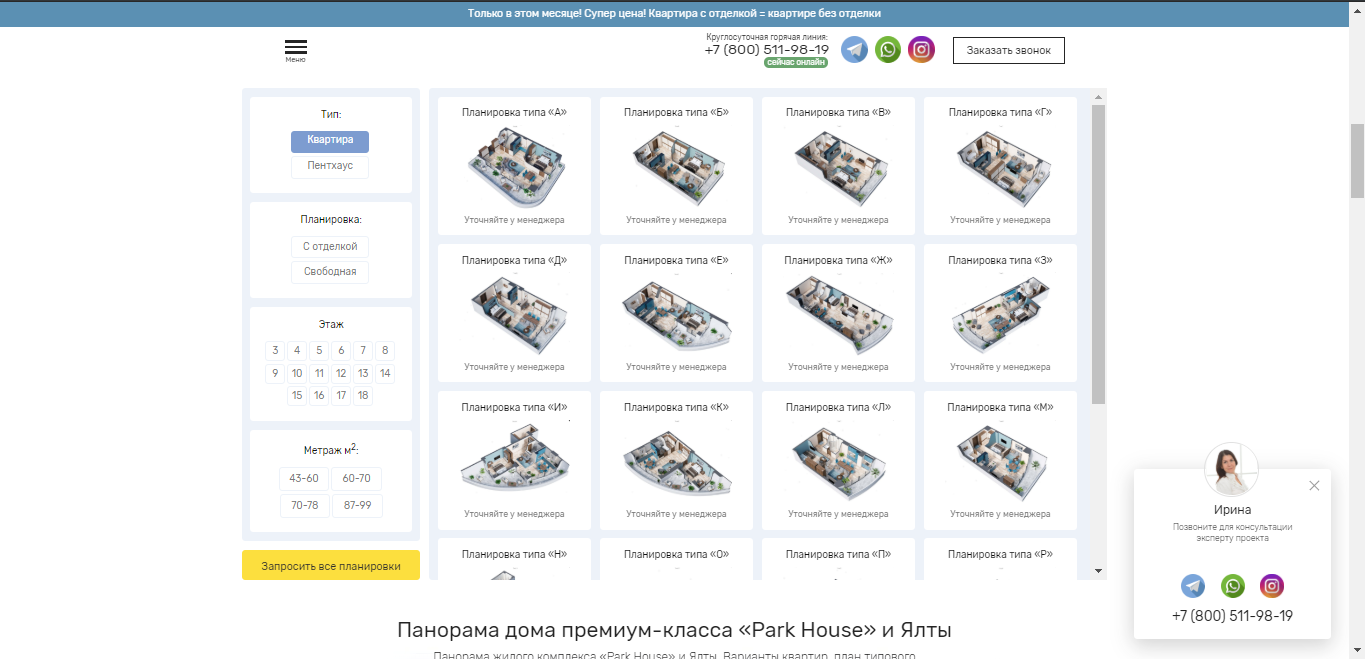The height and width of the screenshot is (659, 1365).
Task: Click the browser page scrollbar thumb
Action: click(x=1357, y=161)
